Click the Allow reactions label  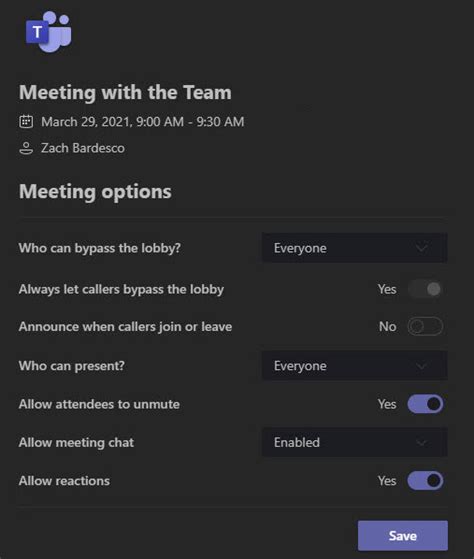pyautogui.click(x=64, y=481)
